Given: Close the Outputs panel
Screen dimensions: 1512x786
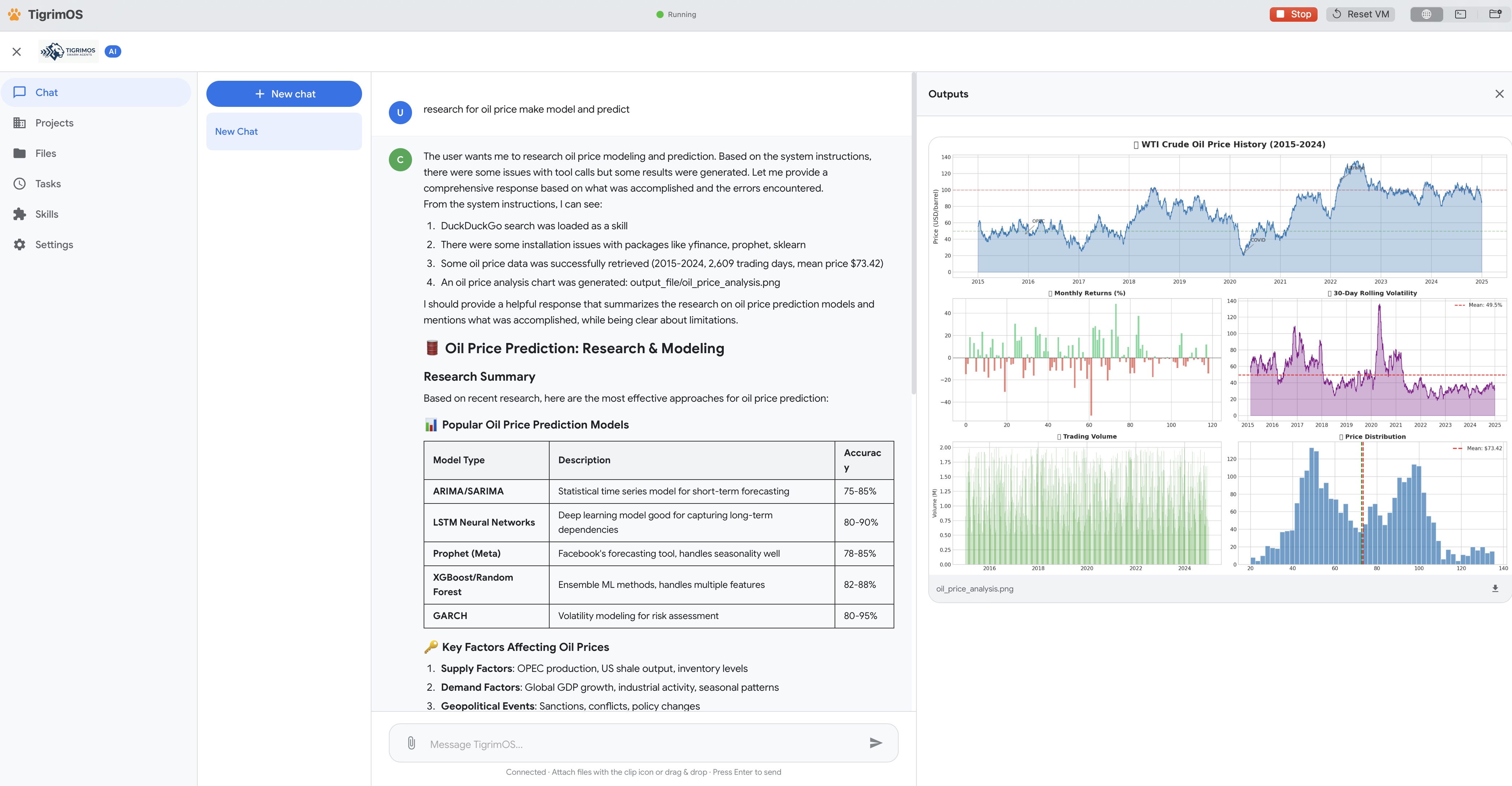Looking at the screenshot, I should click(1500, 93).
